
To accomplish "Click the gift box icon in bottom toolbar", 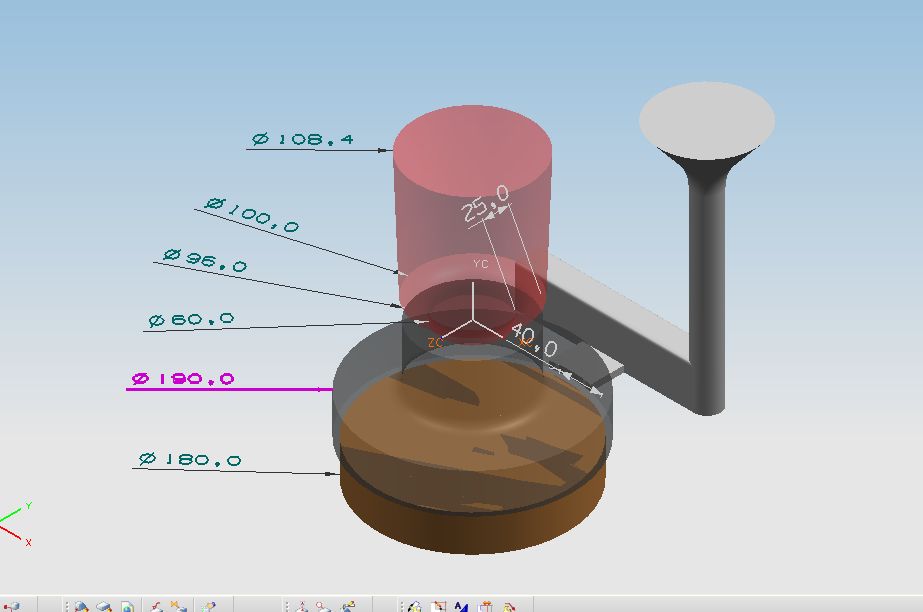I will pos(486,606).
